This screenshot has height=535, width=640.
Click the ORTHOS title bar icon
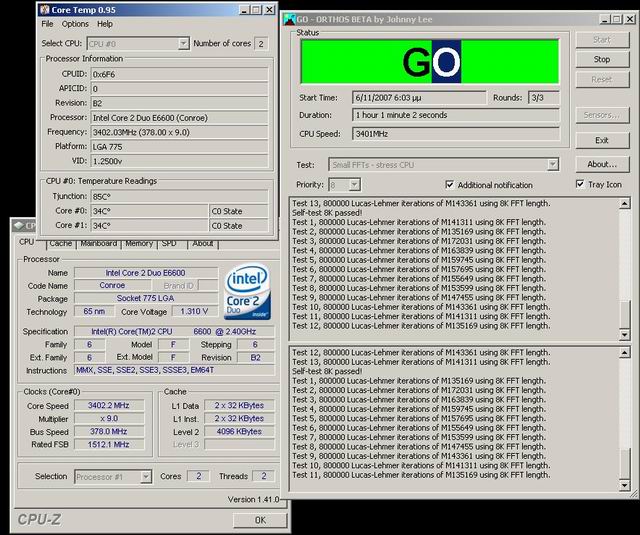coord(289,19)
